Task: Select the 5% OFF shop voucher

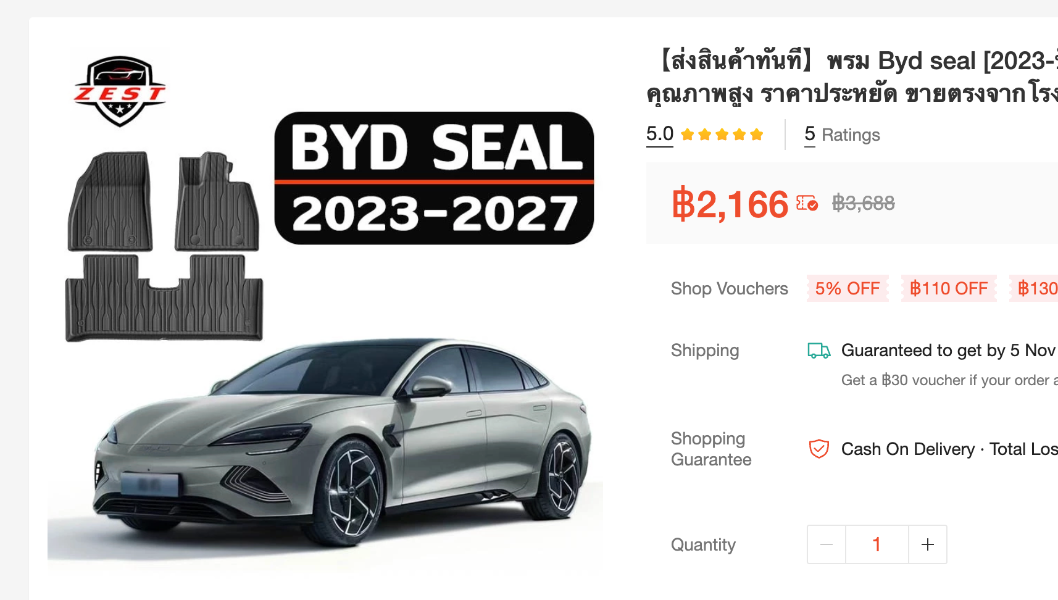Action: (x=847, y=289)
